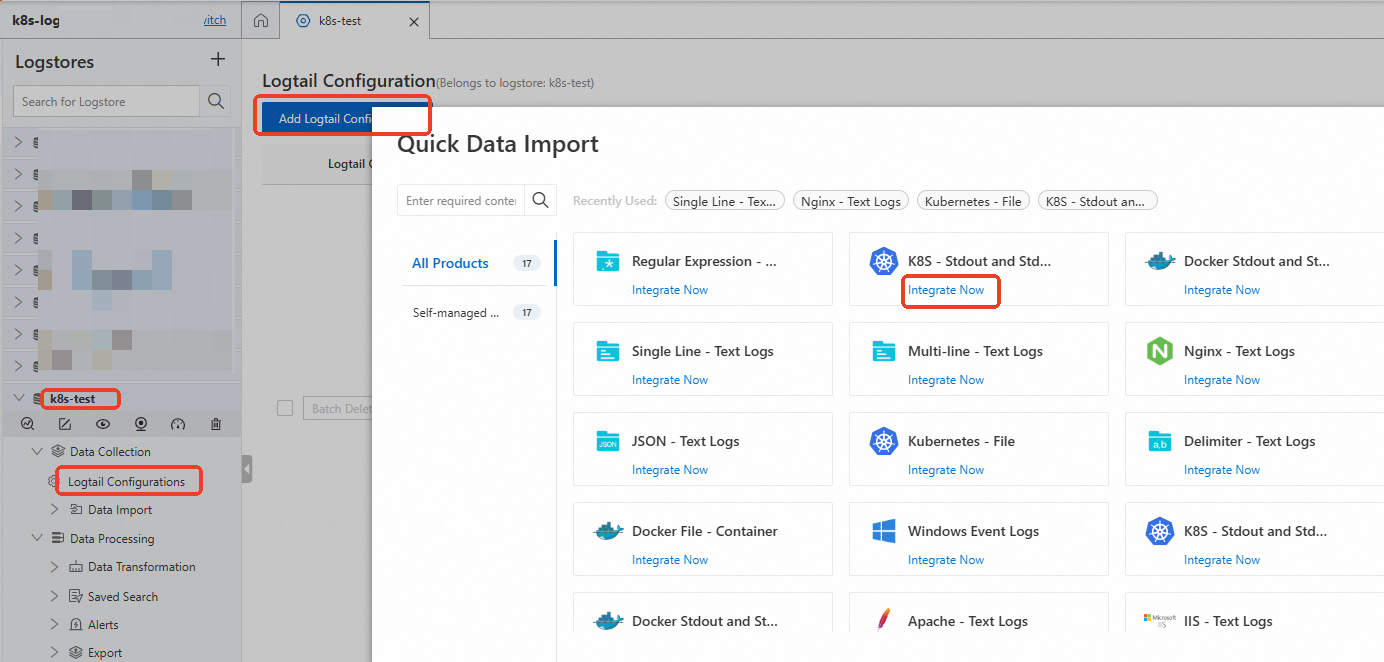Click the Apache feather icon
The image size is (1384, 662).
882,621
